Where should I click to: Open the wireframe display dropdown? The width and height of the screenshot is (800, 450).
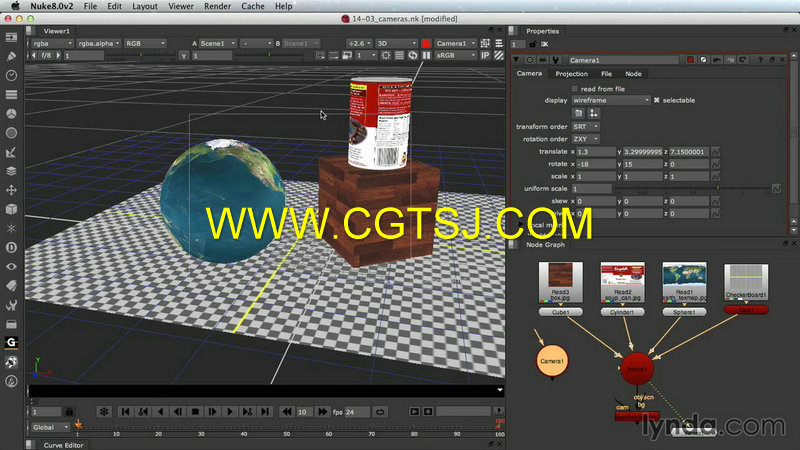click(611, 101)
